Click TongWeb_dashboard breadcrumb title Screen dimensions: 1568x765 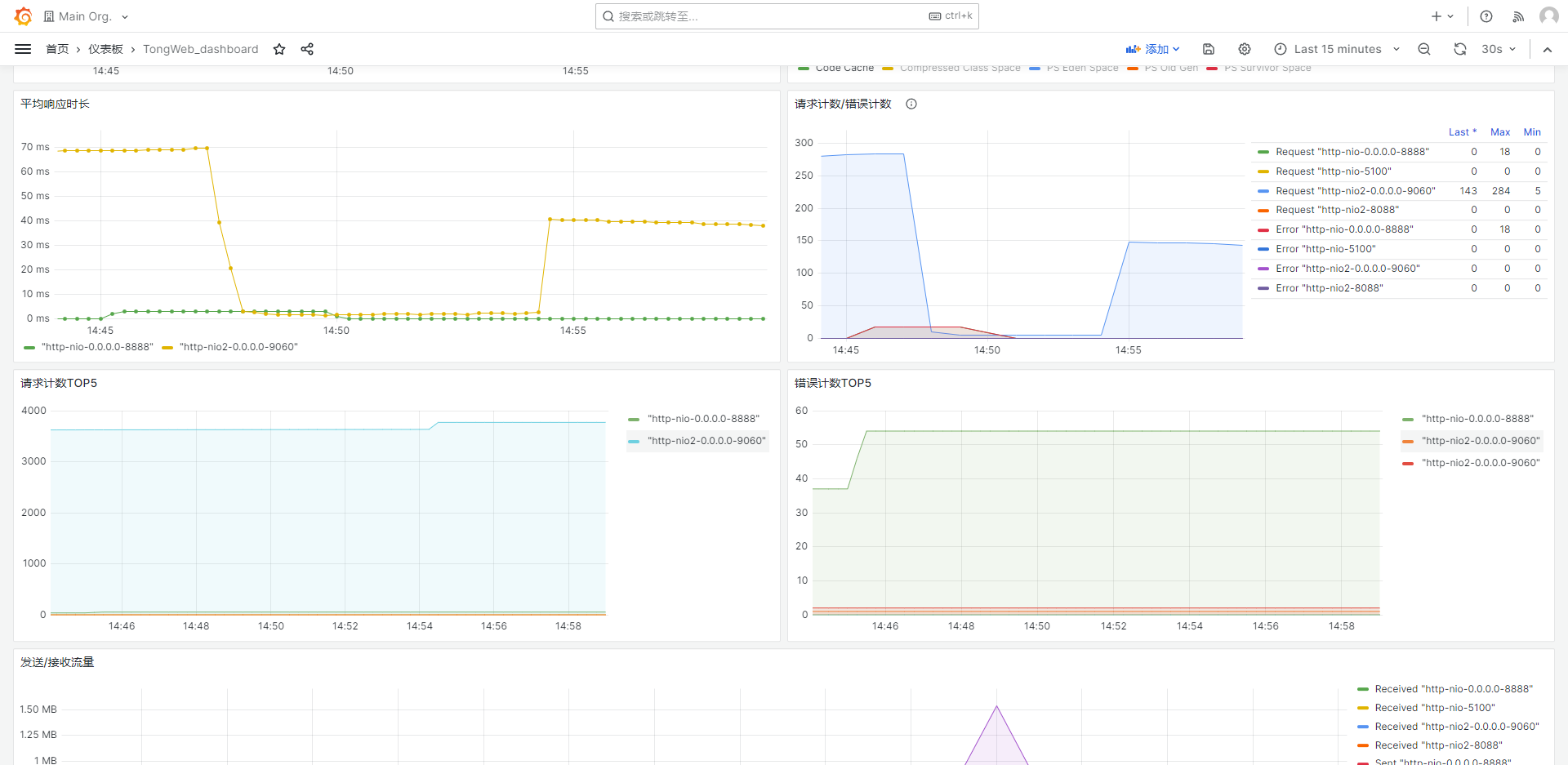200,49
